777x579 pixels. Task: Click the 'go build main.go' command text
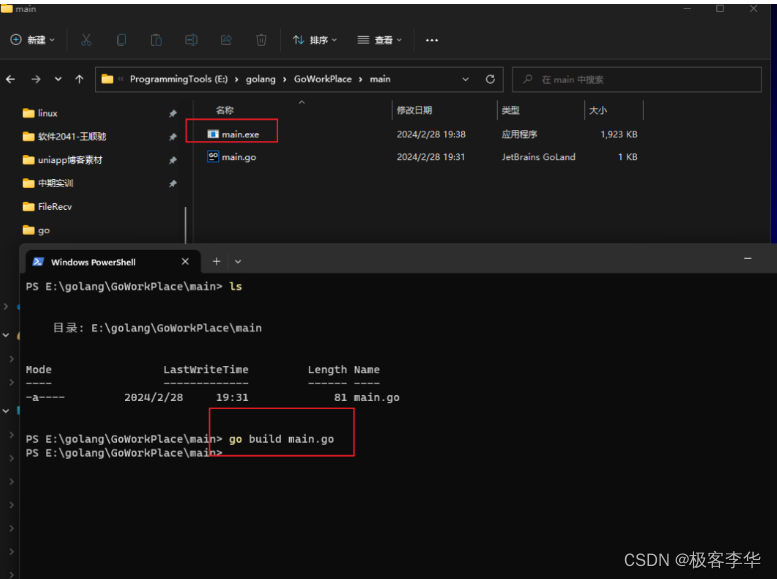(x=281, y=439)
